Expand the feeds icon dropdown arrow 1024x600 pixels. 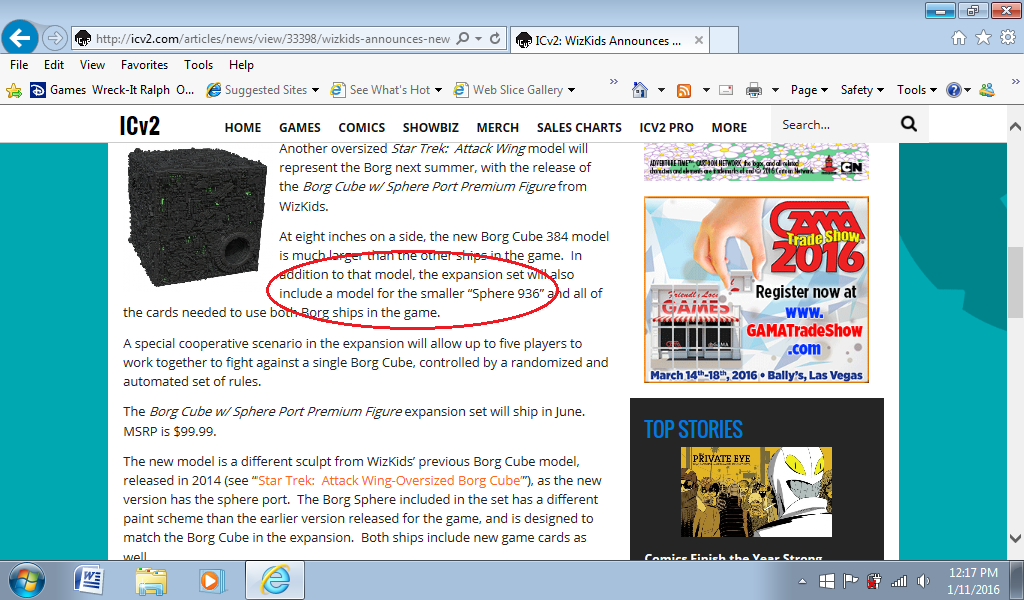click(706, 90)
